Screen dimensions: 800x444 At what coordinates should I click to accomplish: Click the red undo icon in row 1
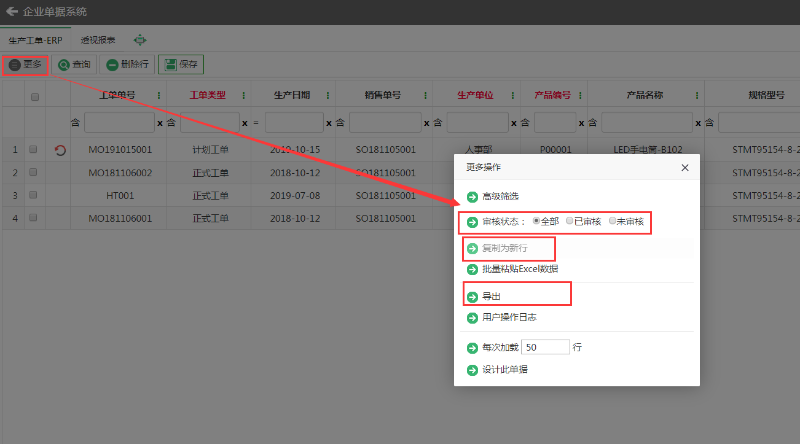60,150
